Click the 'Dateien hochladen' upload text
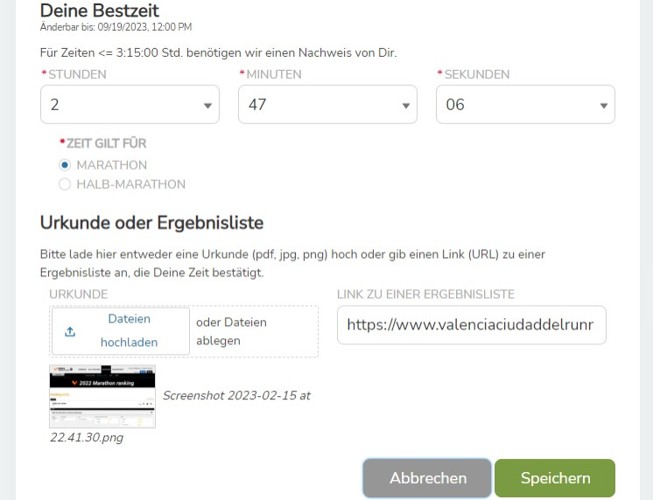The width and height of the screenshot is (653, 500). [129, 331]
